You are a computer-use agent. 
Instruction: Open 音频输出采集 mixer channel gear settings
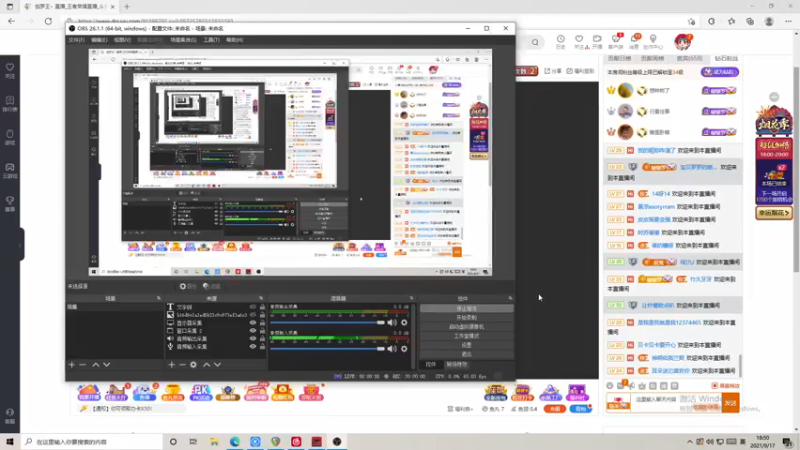(404, 322)
